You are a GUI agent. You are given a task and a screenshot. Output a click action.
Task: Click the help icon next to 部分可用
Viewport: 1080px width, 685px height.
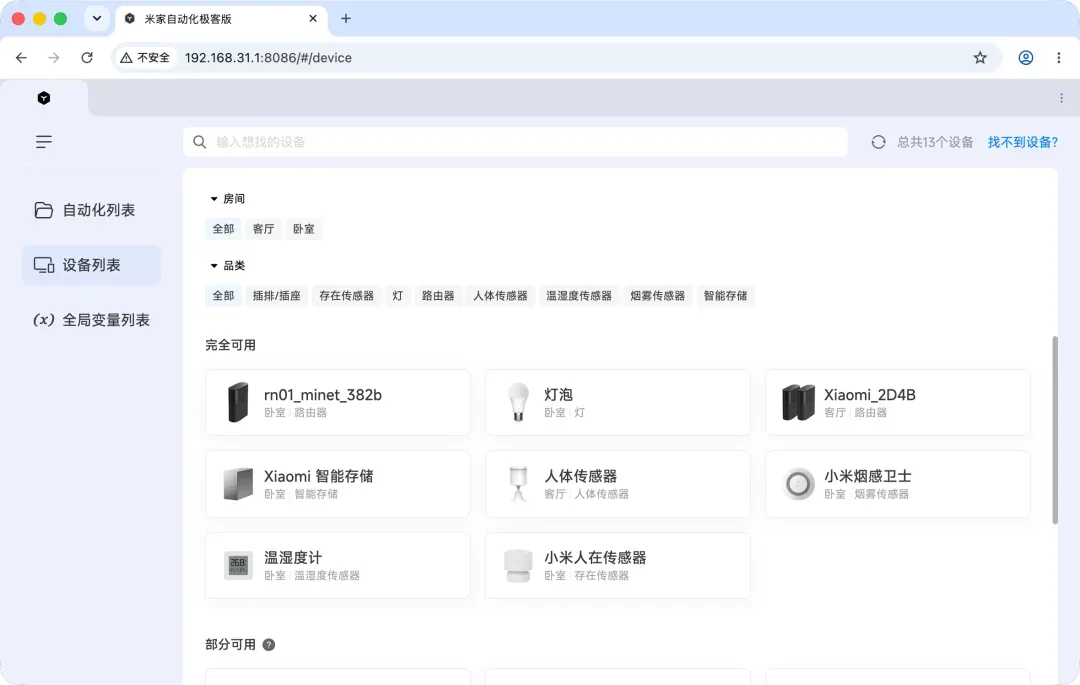tap(269, 644)
